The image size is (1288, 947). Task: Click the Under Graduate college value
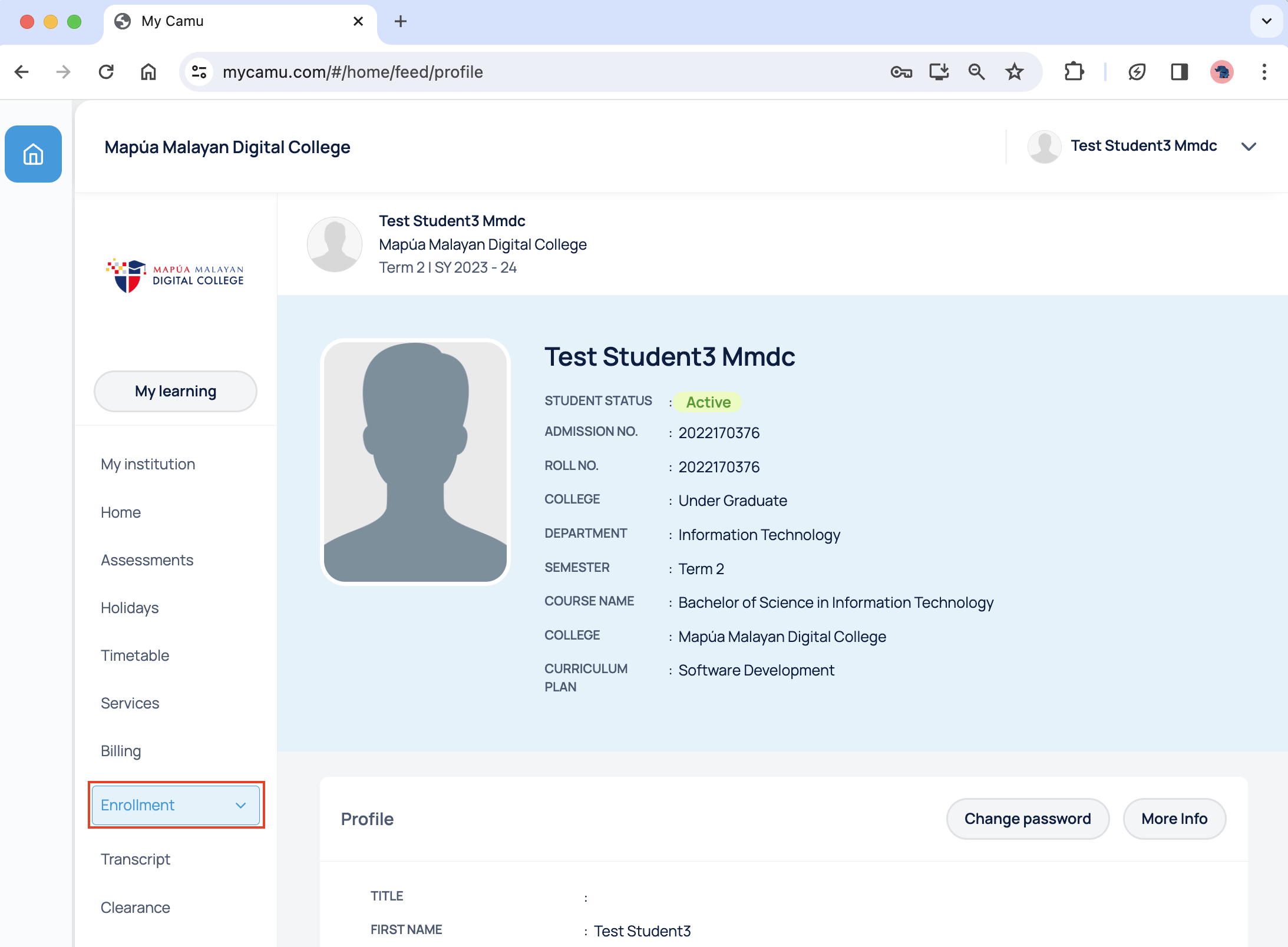pyautogui.click(x=732, y=501)
